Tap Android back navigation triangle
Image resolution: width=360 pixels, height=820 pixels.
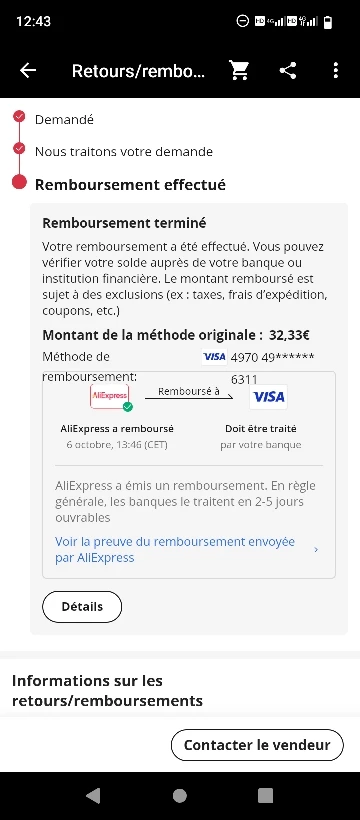93,795
